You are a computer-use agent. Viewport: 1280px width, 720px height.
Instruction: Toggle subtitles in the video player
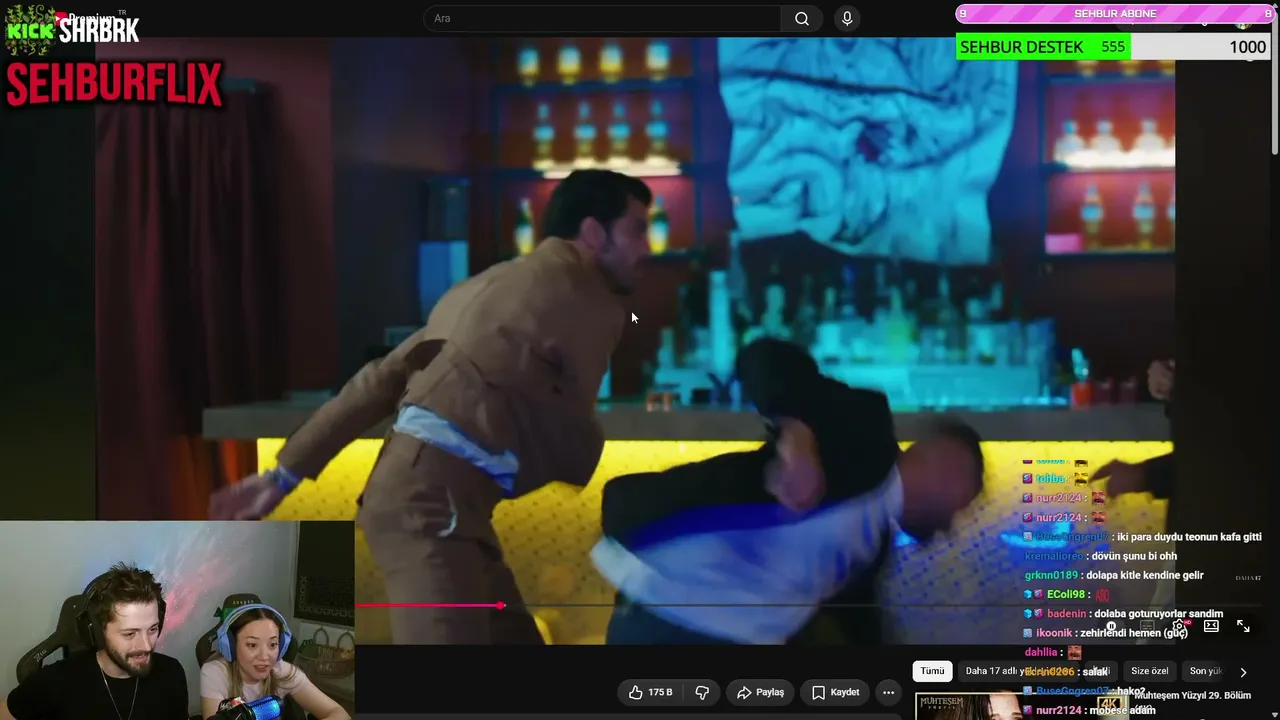pos(1147,627)
